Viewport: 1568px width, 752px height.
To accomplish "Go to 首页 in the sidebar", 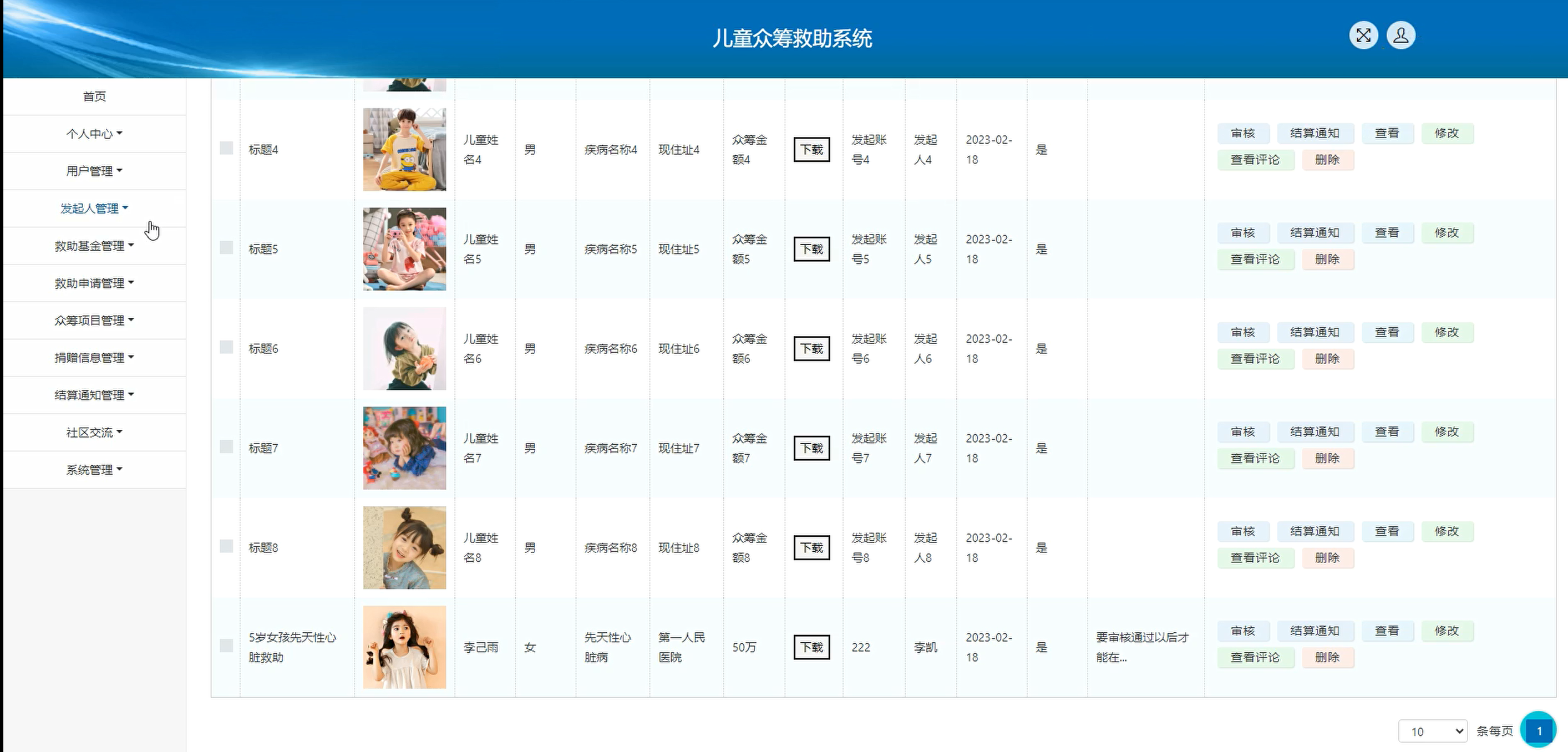I will coord(94,96).
